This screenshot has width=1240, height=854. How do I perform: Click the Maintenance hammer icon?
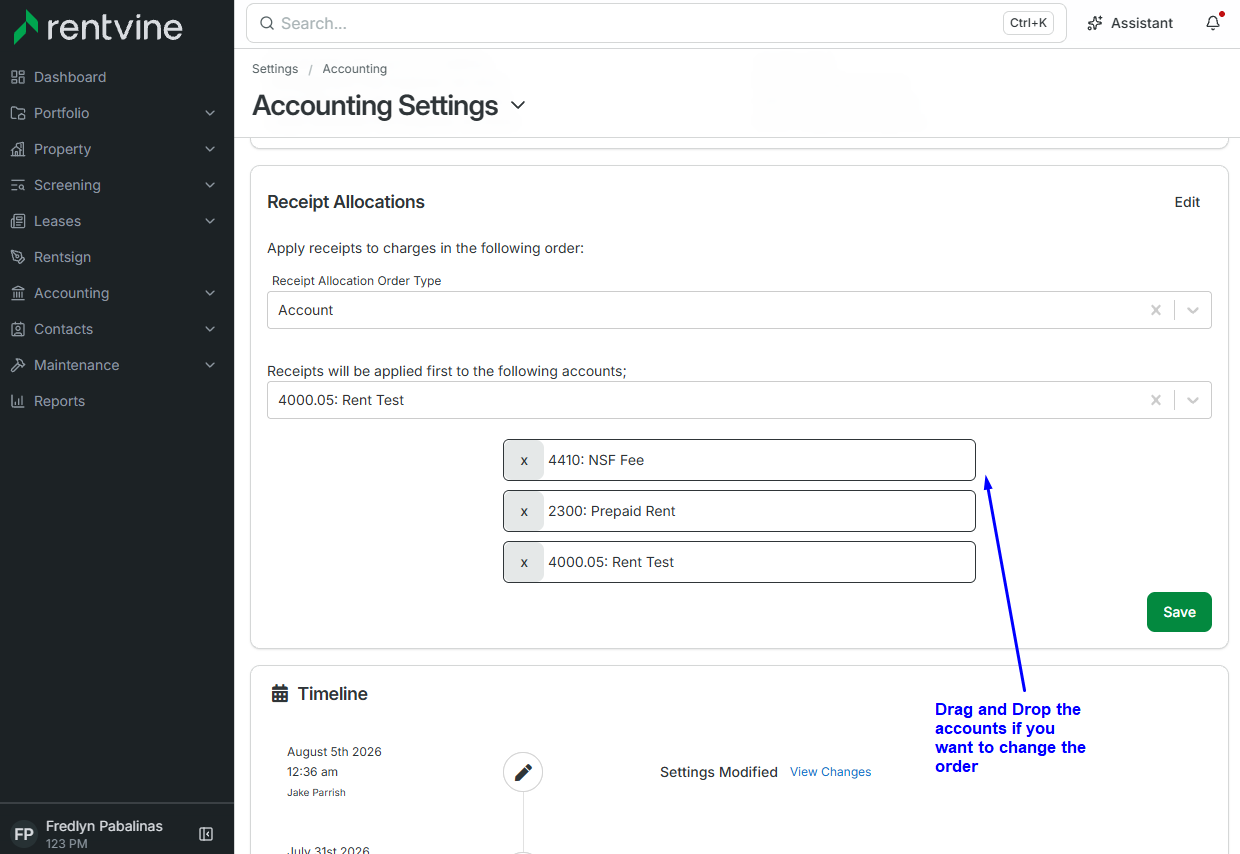(18, 365)
